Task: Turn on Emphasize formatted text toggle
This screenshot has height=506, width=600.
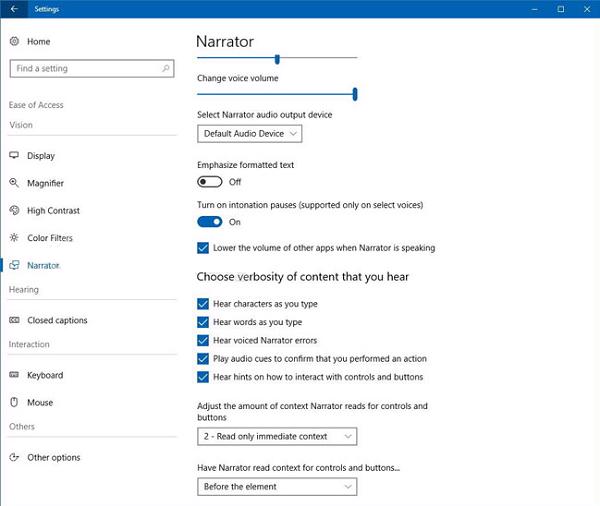Action: 210,182
